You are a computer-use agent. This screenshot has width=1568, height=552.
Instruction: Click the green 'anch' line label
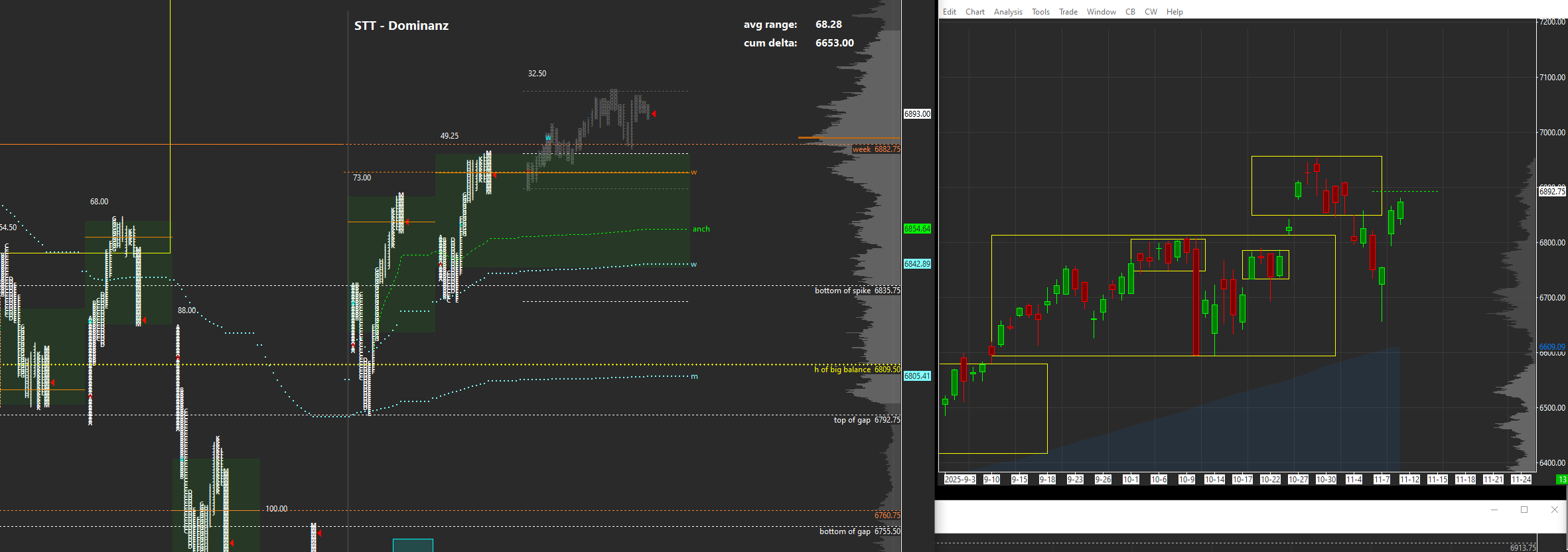pyautogui.click(x=701, y=230)
